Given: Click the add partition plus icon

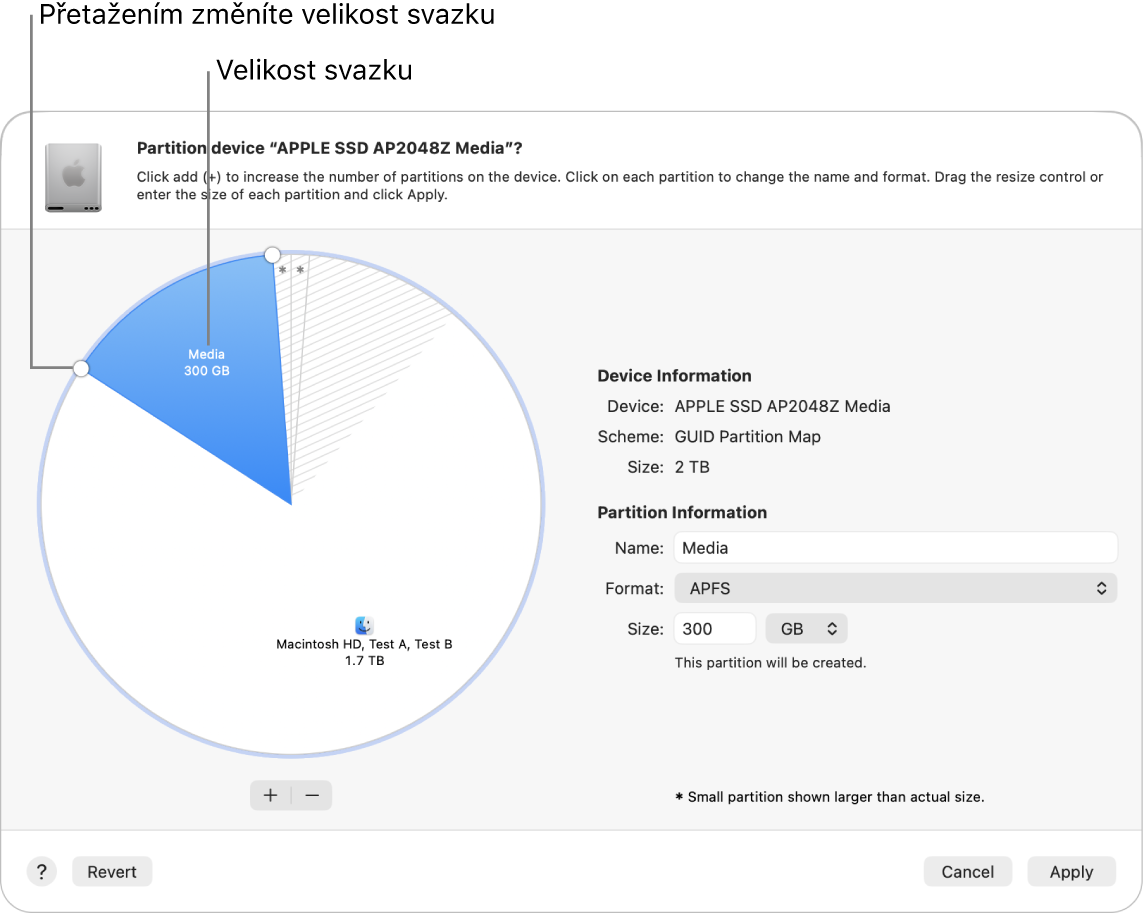Looking at the screenshot, I should pos(270,795).
